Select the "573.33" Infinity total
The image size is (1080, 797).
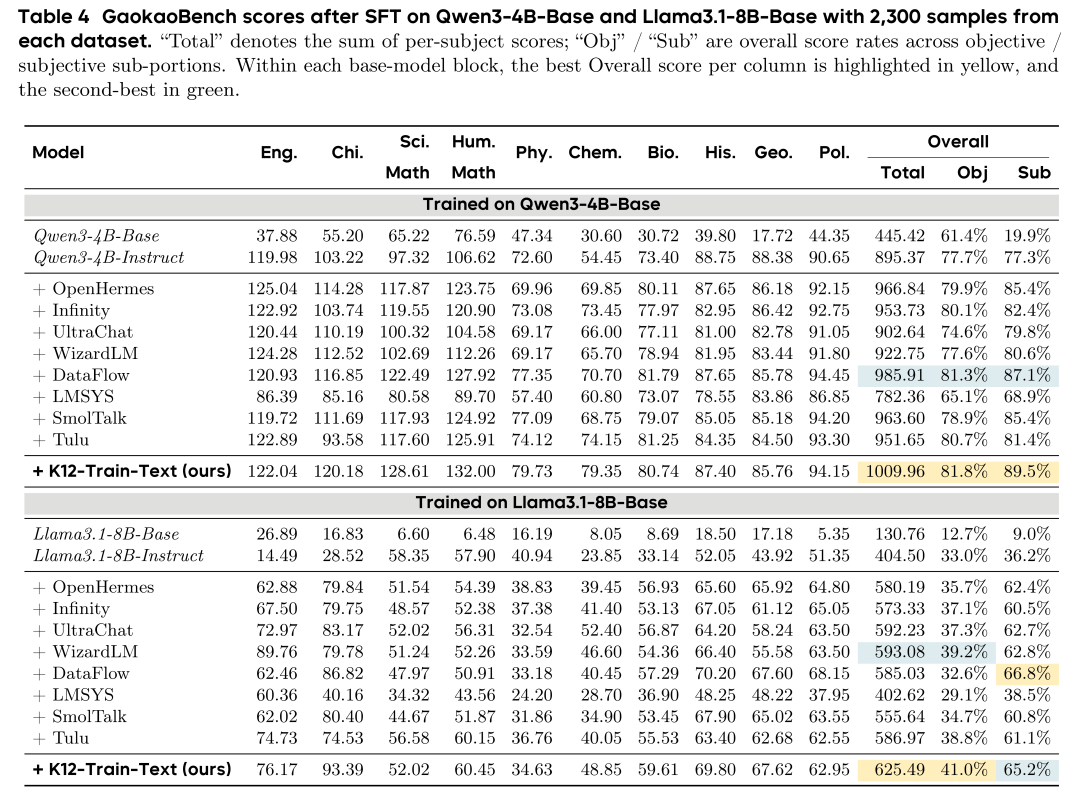[x=900, y=609]
